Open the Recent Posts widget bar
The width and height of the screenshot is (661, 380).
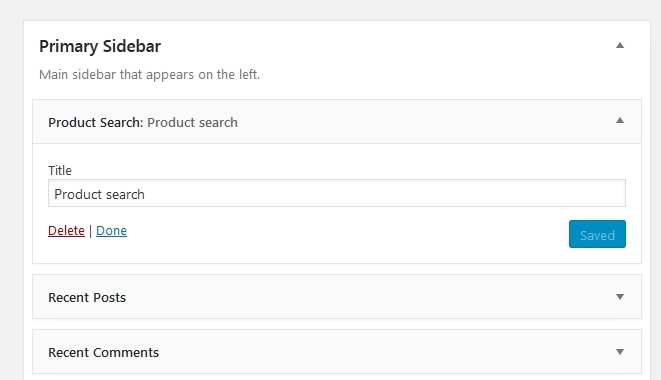pos(337,297)
